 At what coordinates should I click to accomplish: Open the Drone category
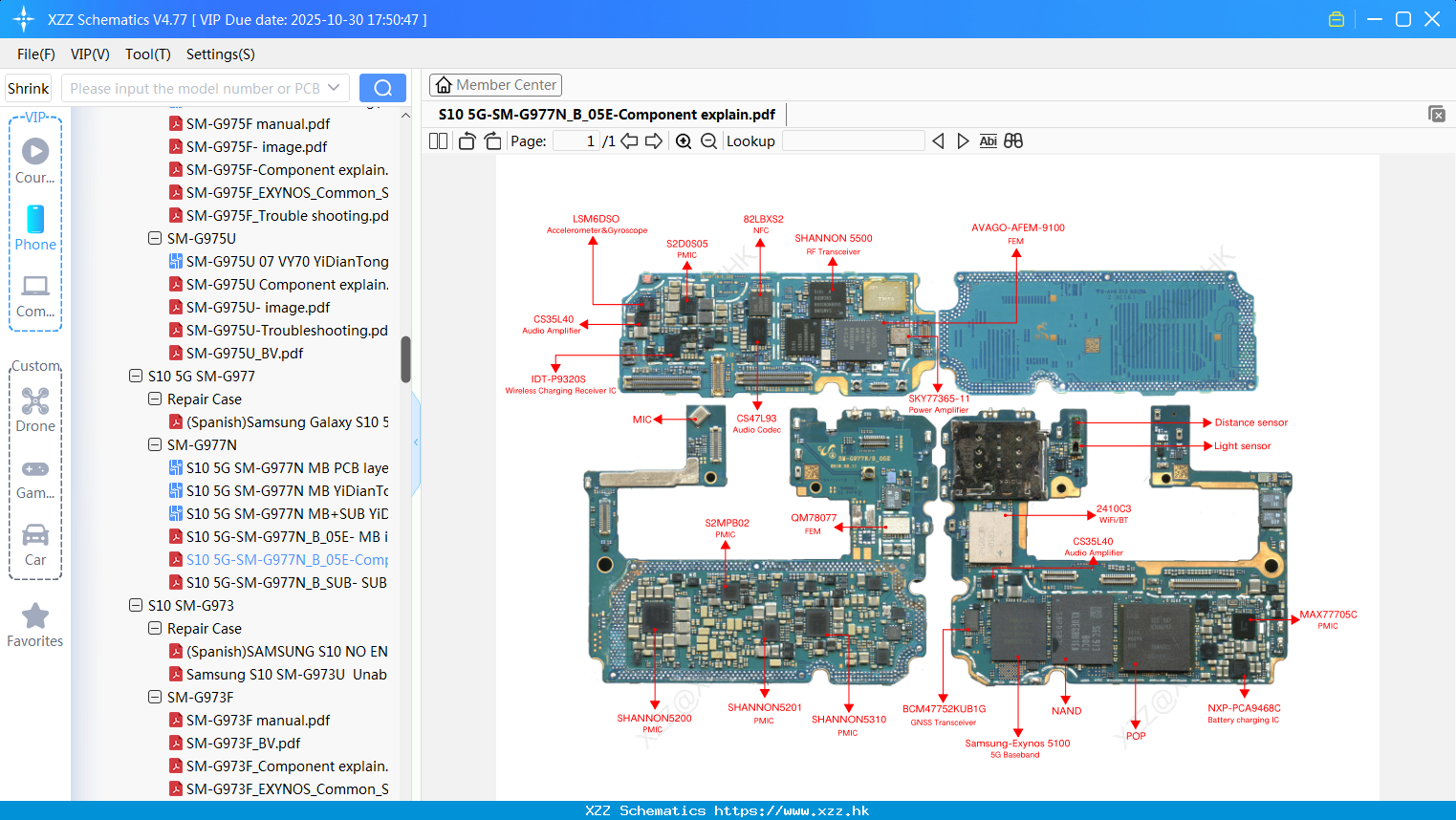[x=35, y=409]
